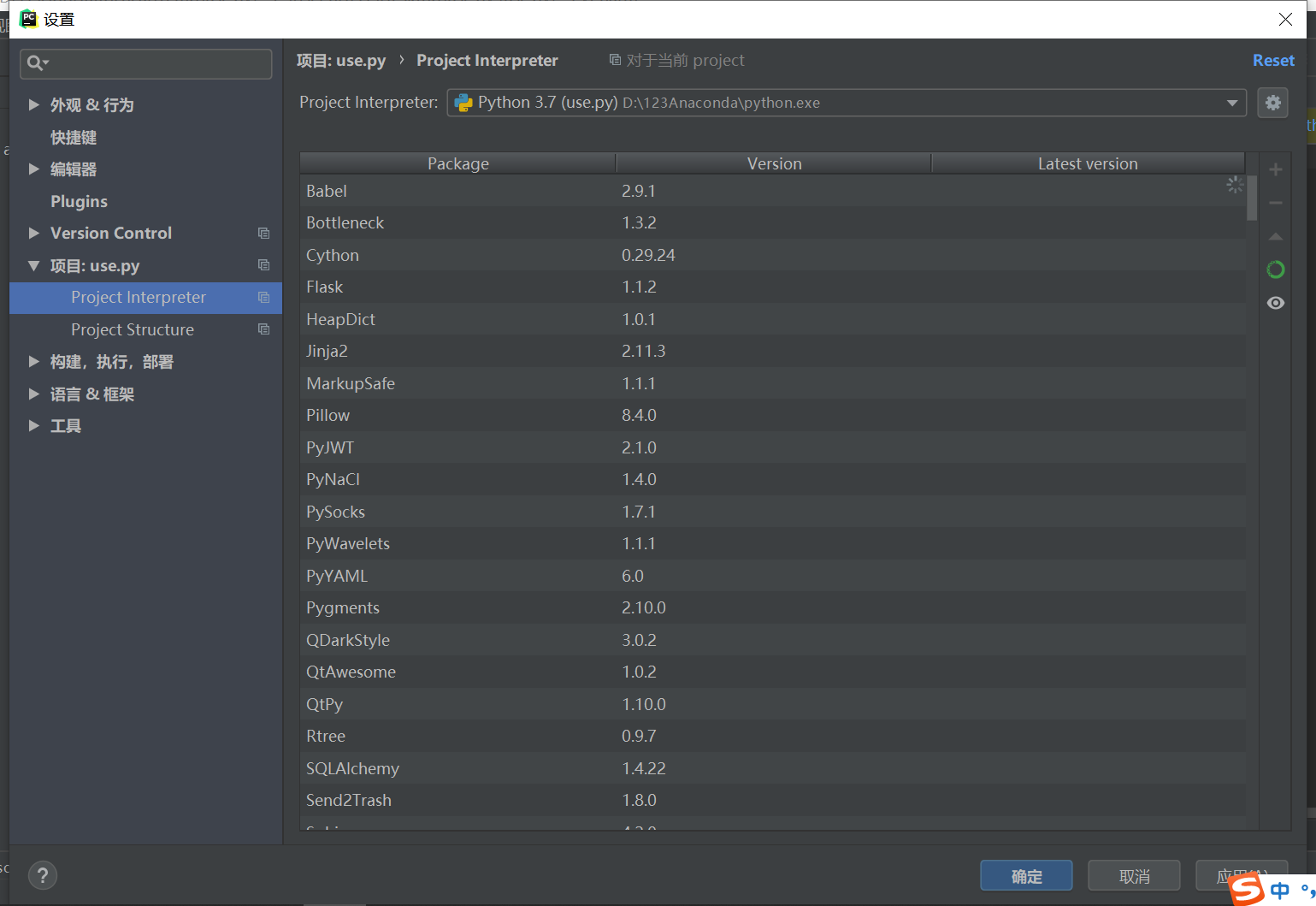This screenshot has height=906, width=1316.
Task: Select Project Structure tree item
Action: click(145, 329)
